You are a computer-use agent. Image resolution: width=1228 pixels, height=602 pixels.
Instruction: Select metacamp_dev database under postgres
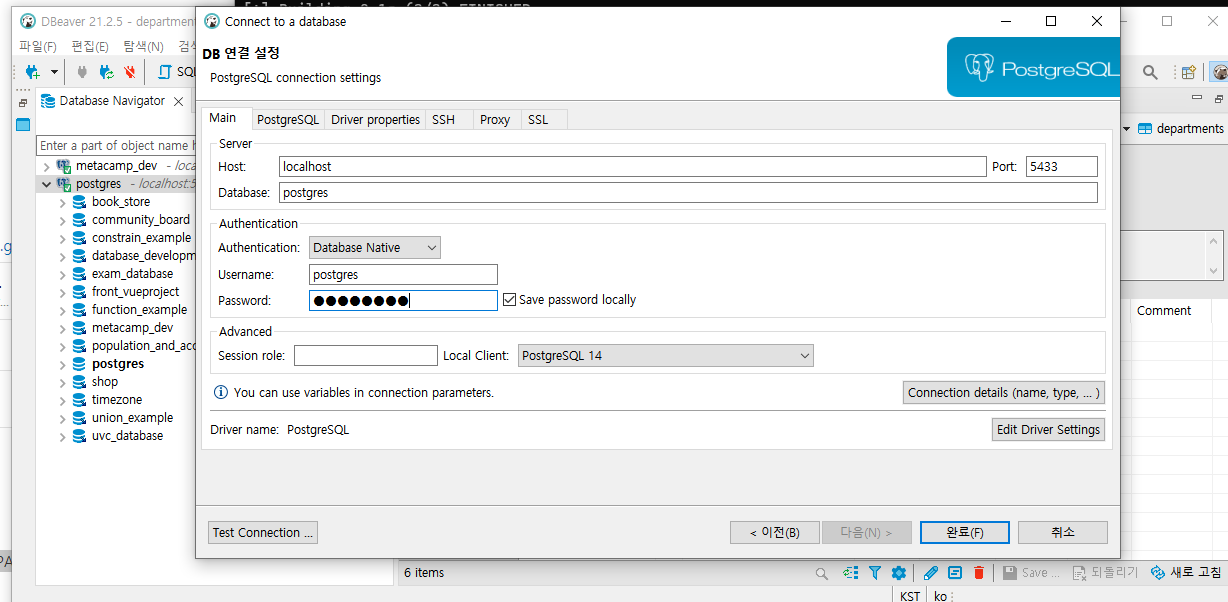click(132, 328)
